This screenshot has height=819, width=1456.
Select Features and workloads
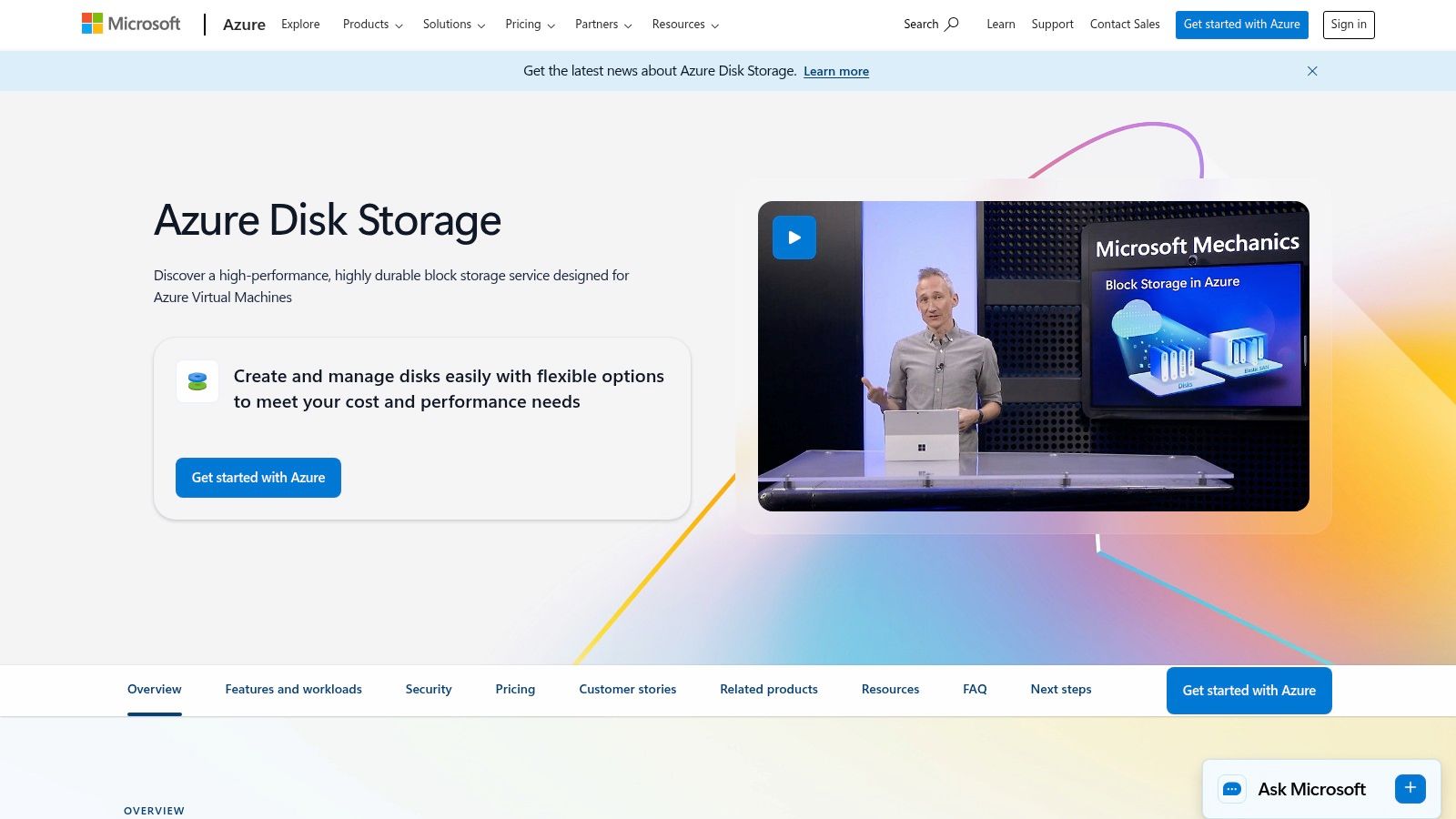293,689
